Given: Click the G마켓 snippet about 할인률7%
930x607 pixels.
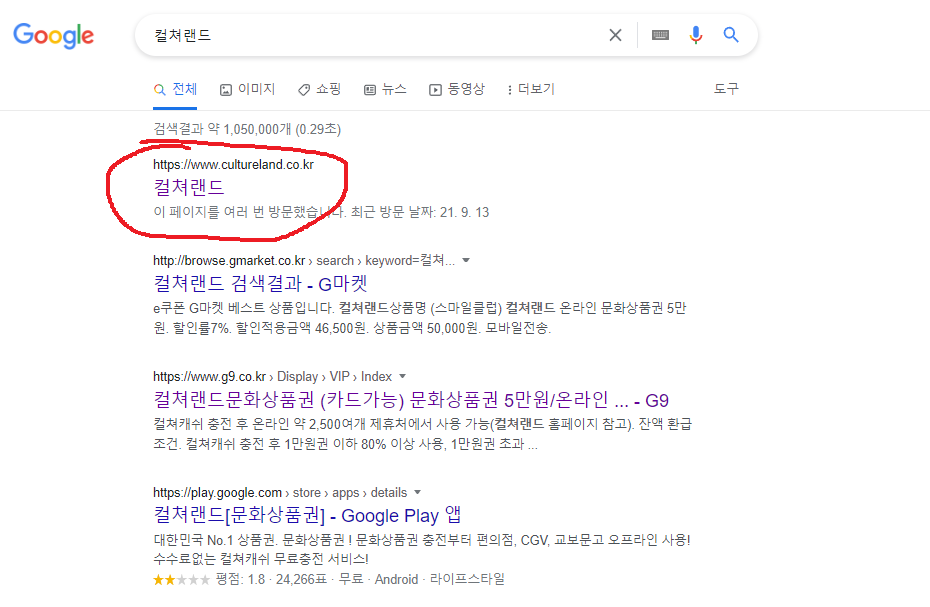Looking at the screenshot, I should 420,317.
